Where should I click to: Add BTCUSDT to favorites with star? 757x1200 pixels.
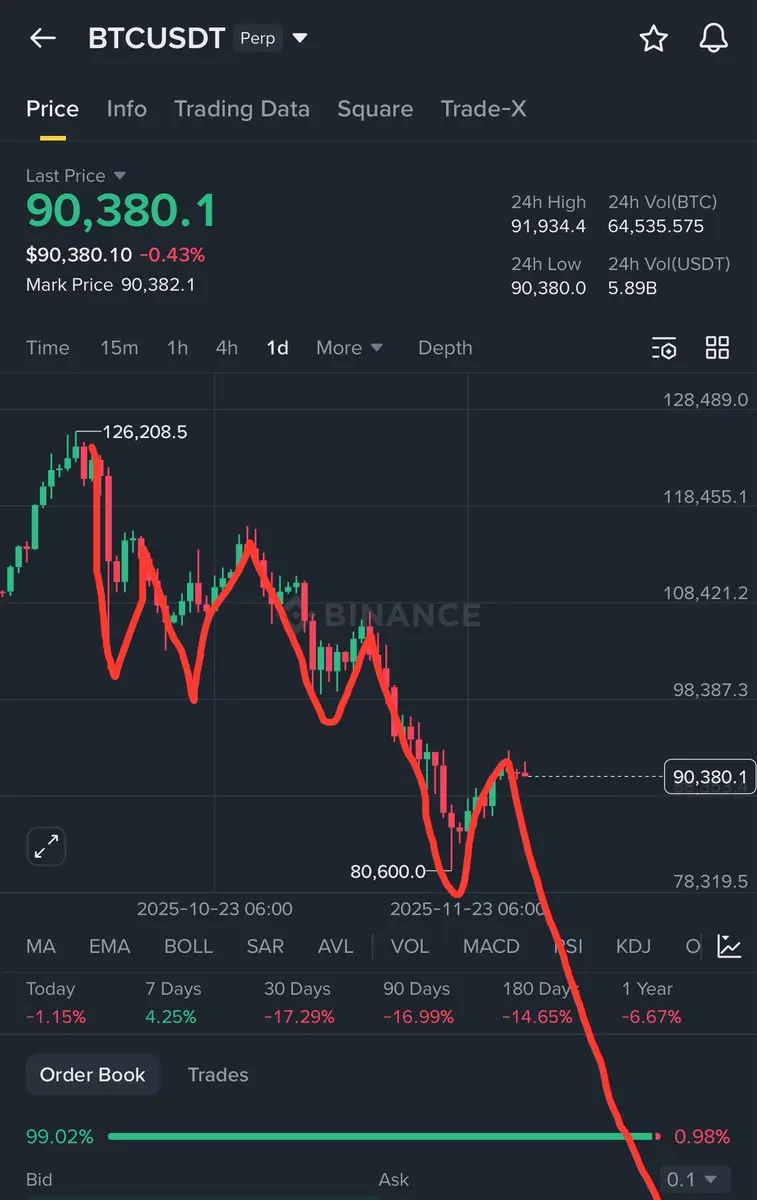pyautogui.click(x=653, y=39)
